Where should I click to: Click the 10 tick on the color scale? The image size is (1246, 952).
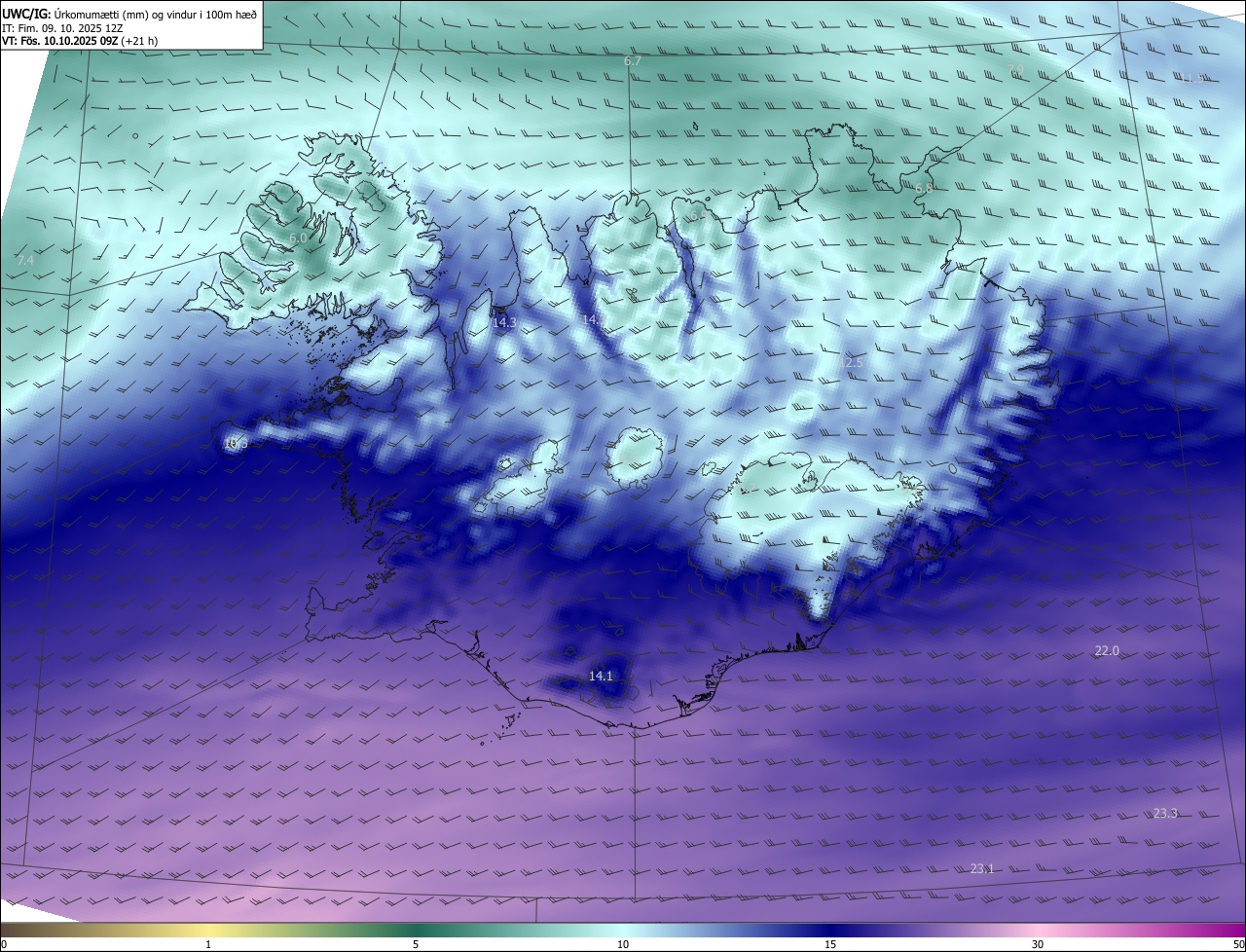tap(623, 944)
